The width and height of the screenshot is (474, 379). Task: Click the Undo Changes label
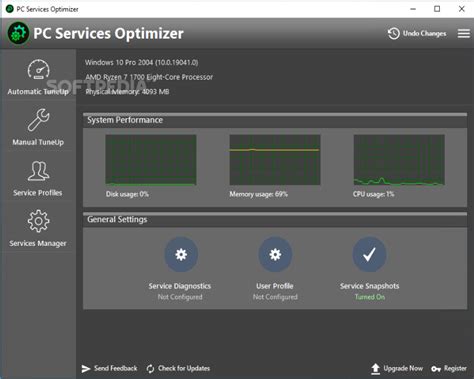tap(424, 33)
